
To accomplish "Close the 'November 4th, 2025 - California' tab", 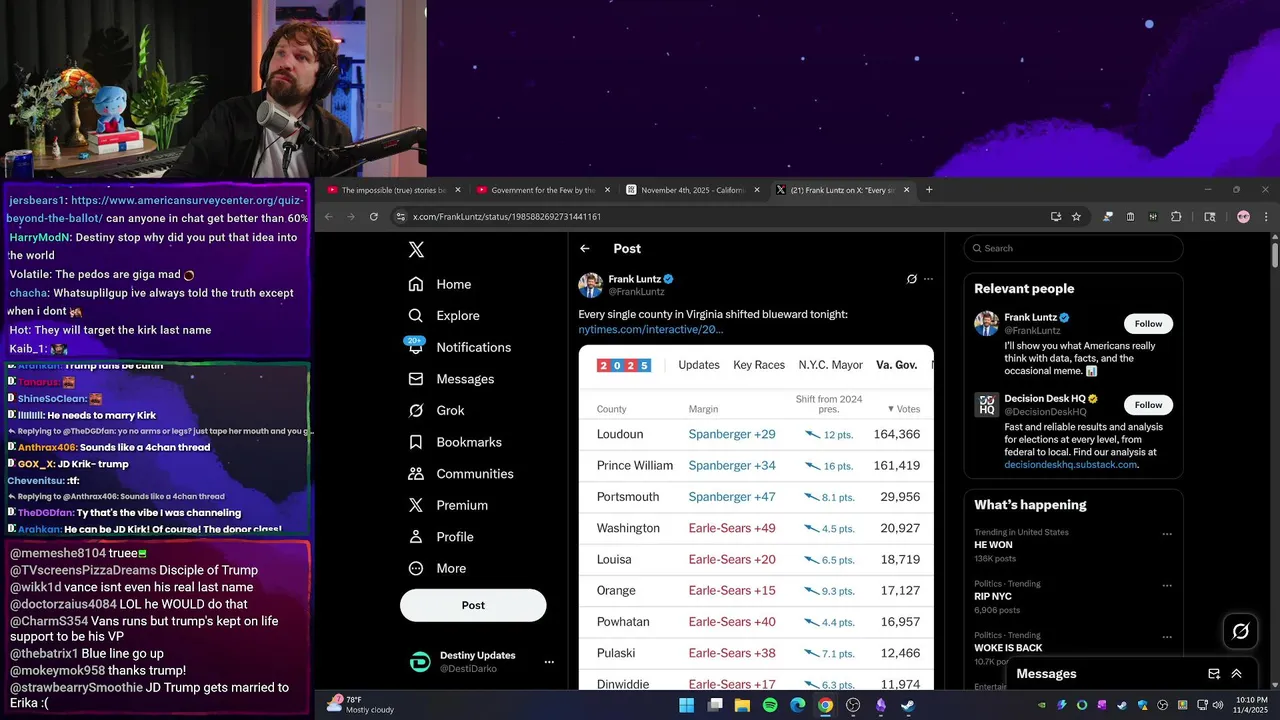I will (x=757, y=190).
